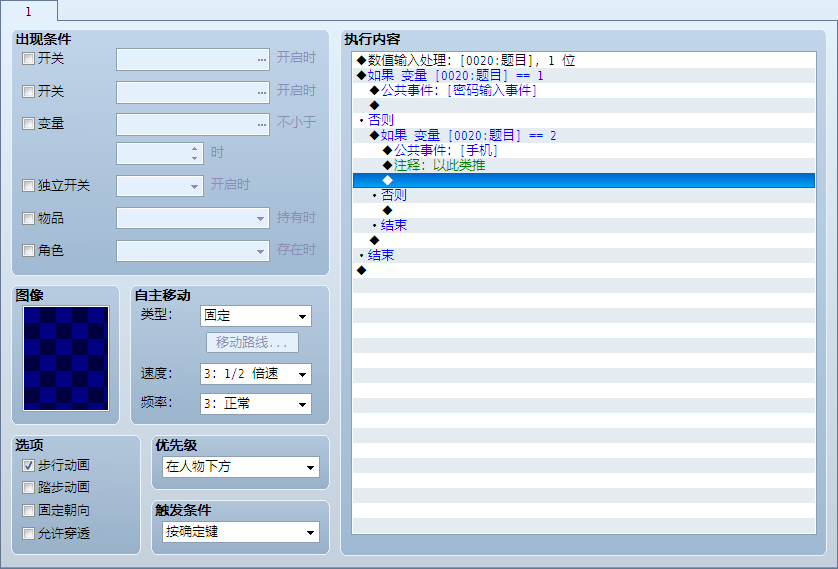The image size is (838, 569).
Task: Uncheck the 步行动画 option
Action: (28, 465)
